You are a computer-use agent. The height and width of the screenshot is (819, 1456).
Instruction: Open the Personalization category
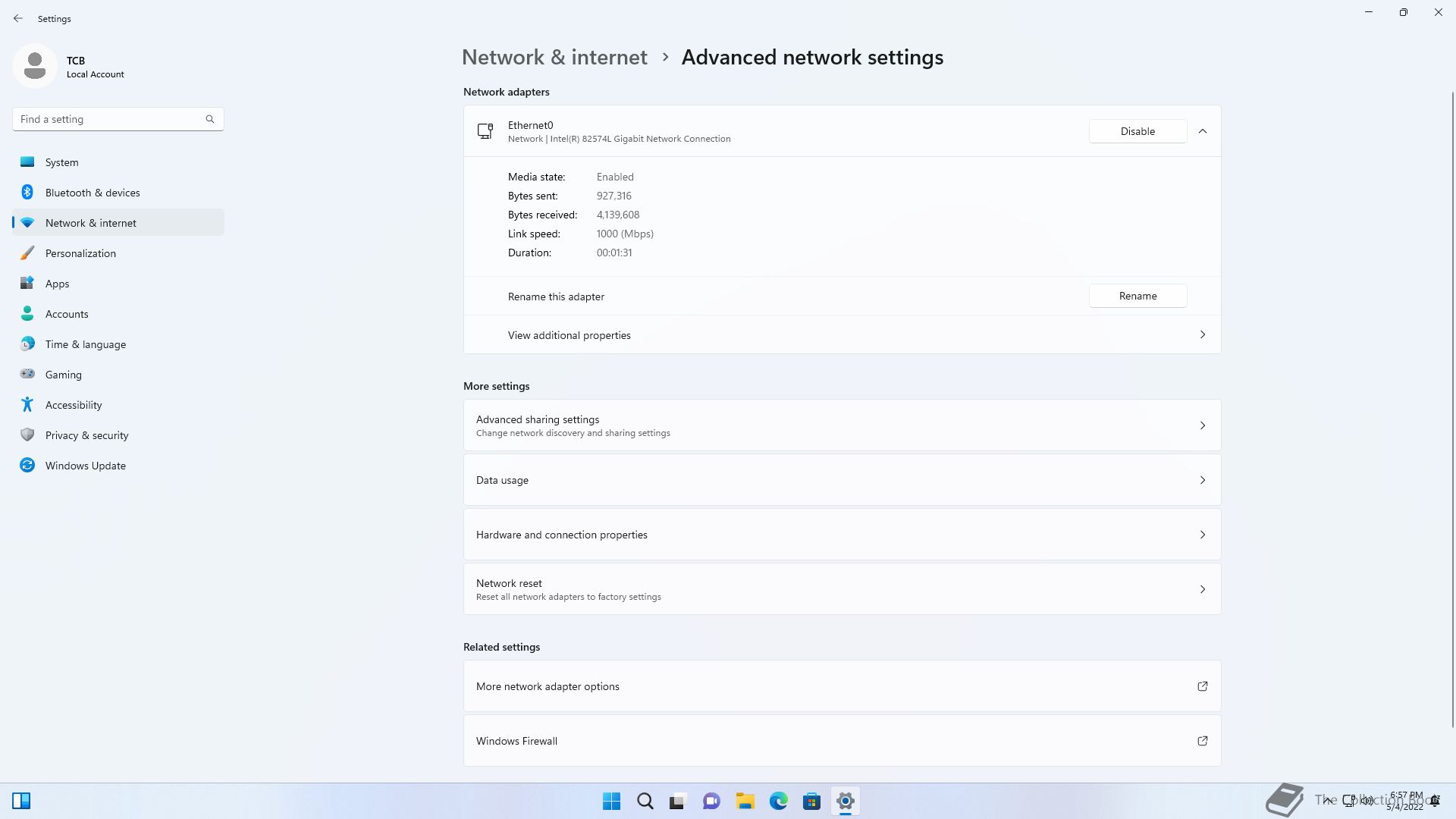point(80,253)
